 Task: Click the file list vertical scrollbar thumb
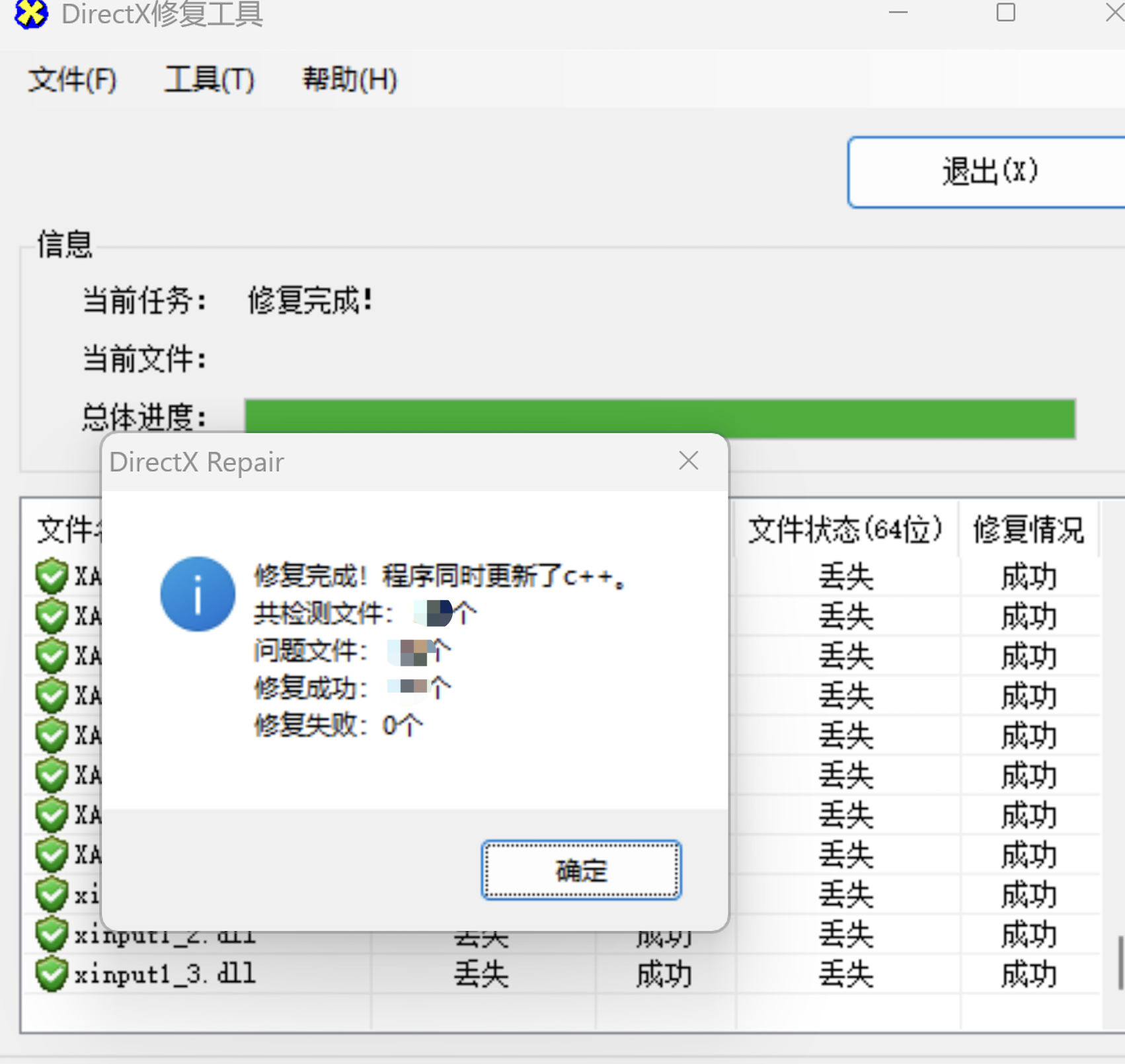coord(1120,962)
